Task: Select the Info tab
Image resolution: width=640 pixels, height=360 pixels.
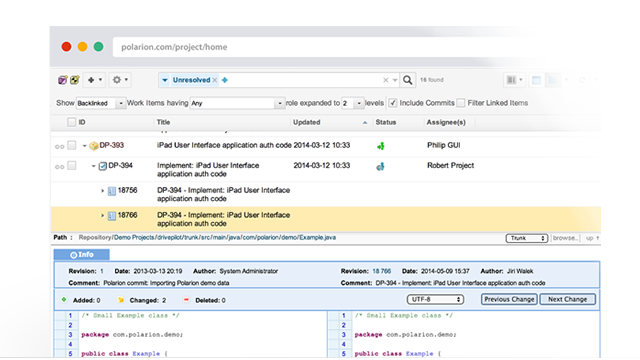Action: pyautogui.click(x=82, y=255)
